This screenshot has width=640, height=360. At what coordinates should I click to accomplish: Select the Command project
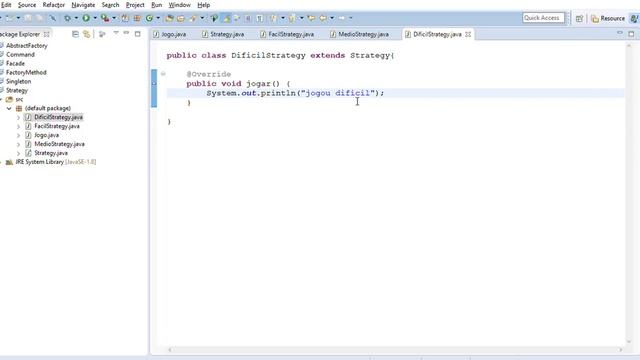pyautogui.click(x=20, y=55)
